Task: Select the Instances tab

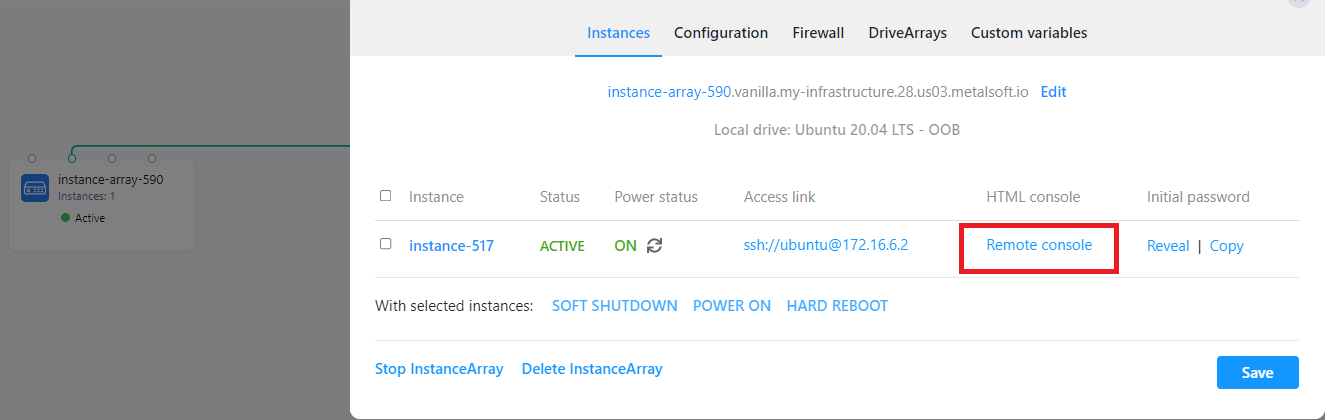Action: [x=618, y=33]
